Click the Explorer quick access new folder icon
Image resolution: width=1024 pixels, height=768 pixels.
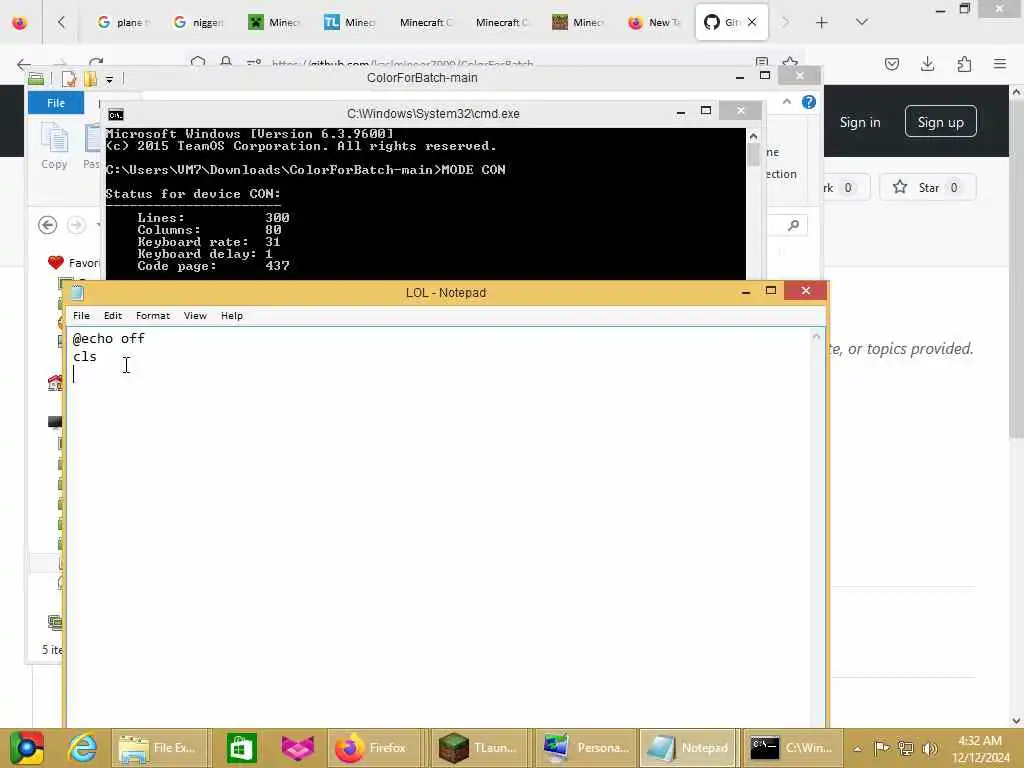[x=90, y=79]
